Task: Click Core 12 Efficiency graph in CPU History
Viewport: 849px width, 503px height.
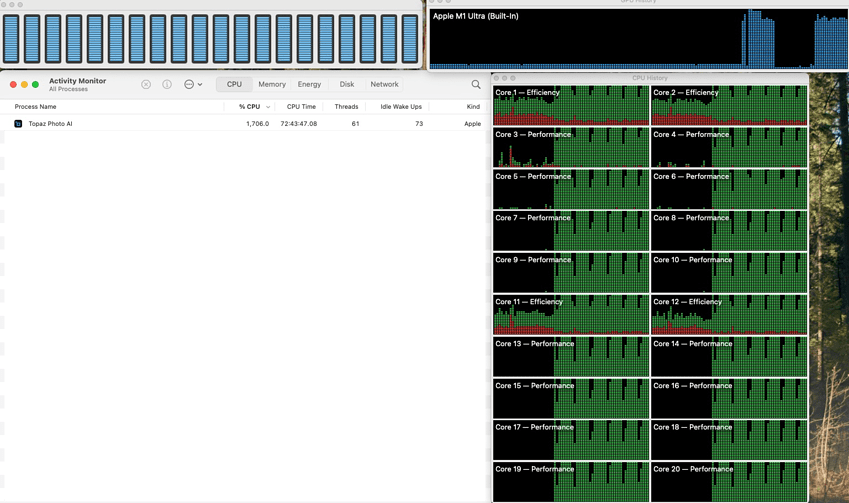Action: point(729,315)
